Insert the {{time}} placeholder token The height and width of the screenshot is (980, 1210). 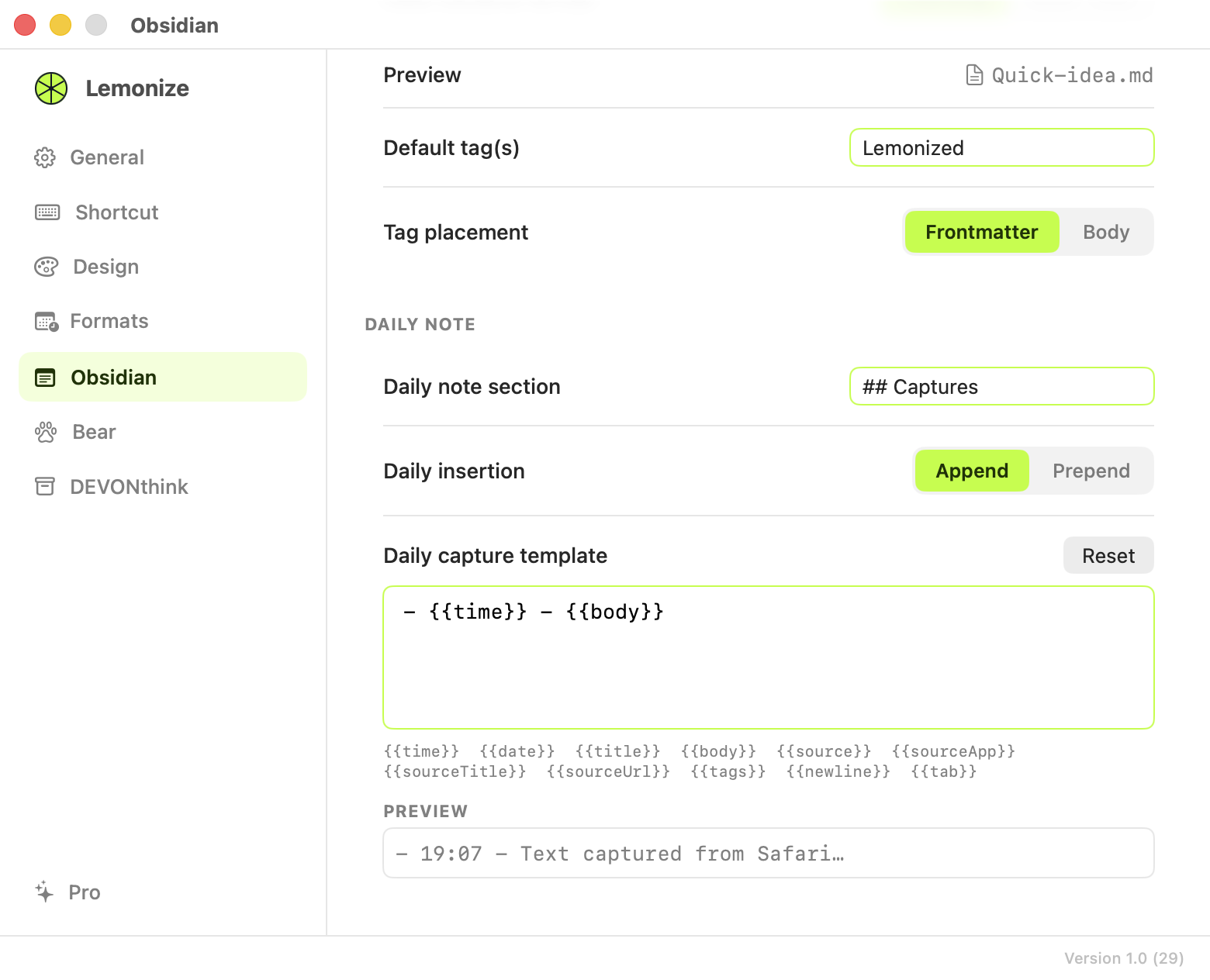421,751
